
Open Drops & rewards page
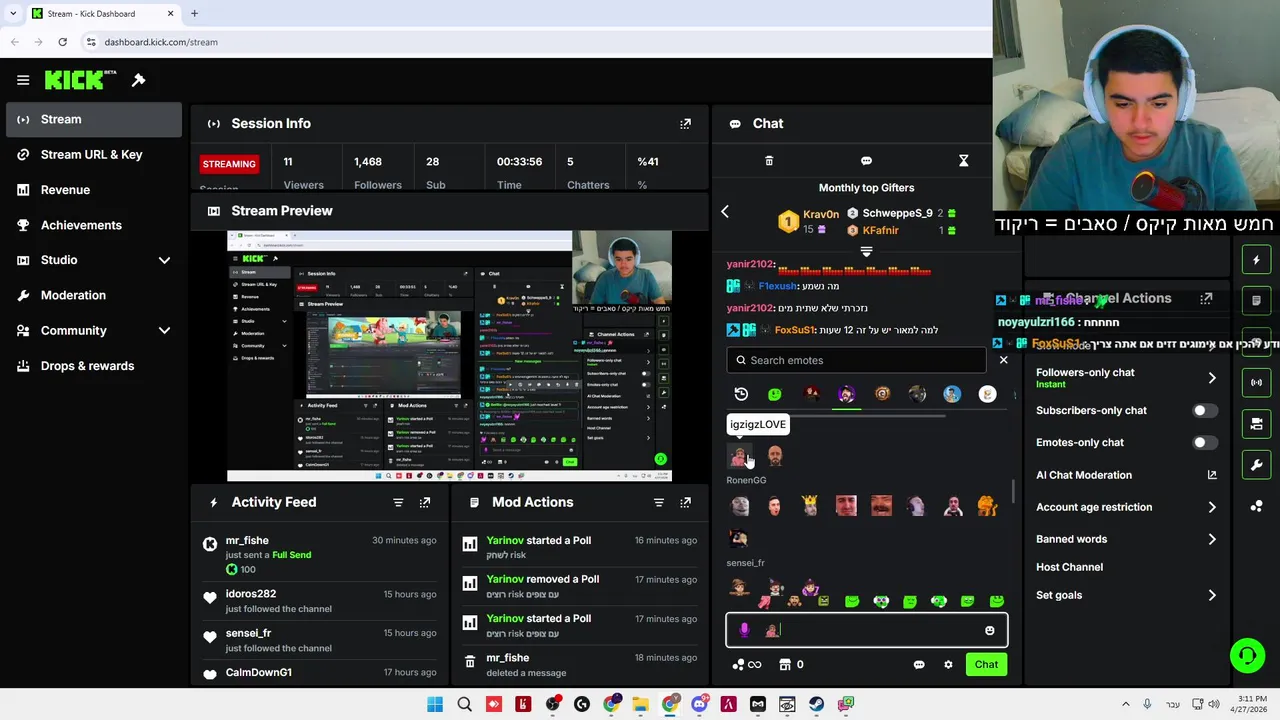(x=95, y=366)
